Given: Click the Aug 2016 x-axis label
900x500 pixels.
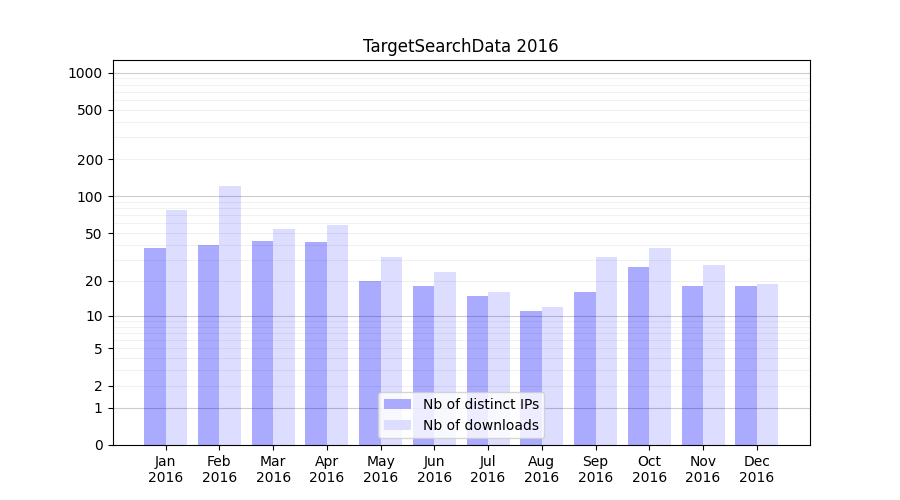Looking at the screenshot, I should pos(541,469).
